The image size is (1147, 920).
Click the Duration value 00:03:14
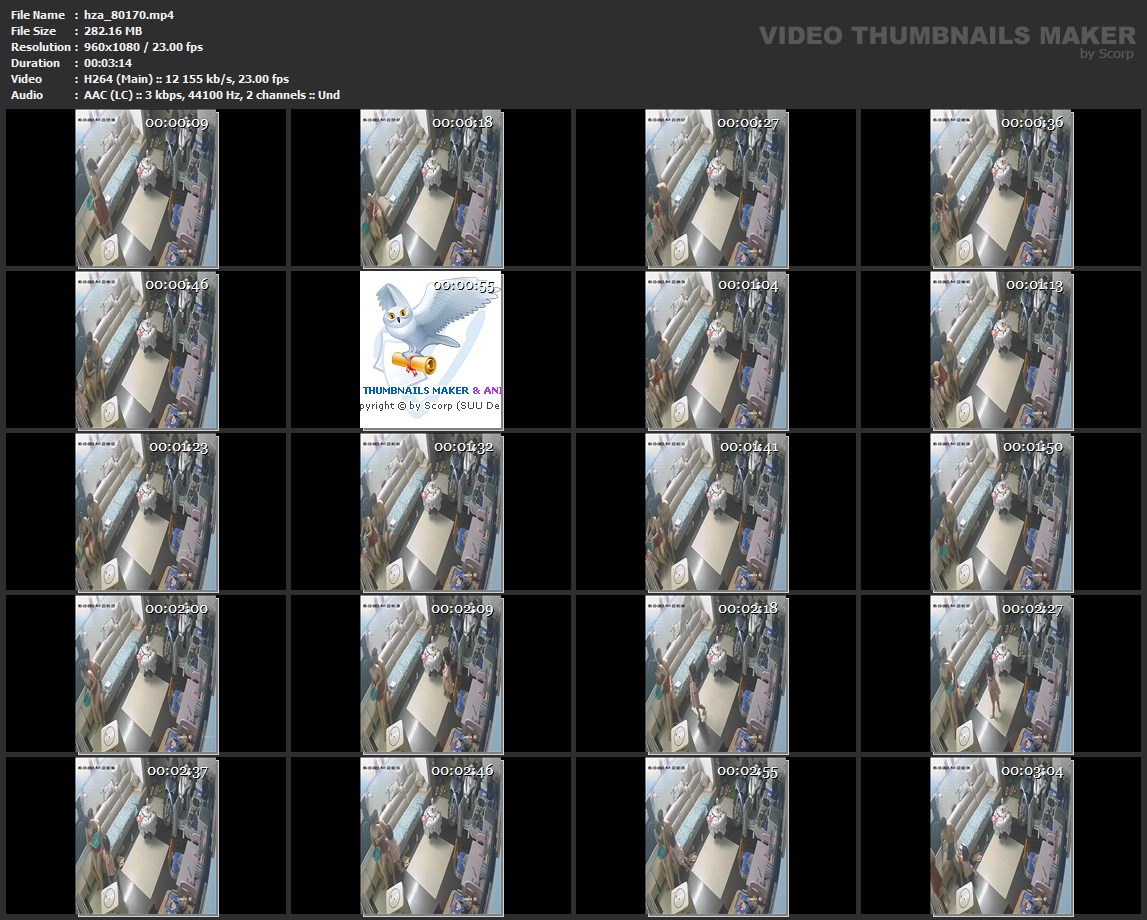[108, 63]
